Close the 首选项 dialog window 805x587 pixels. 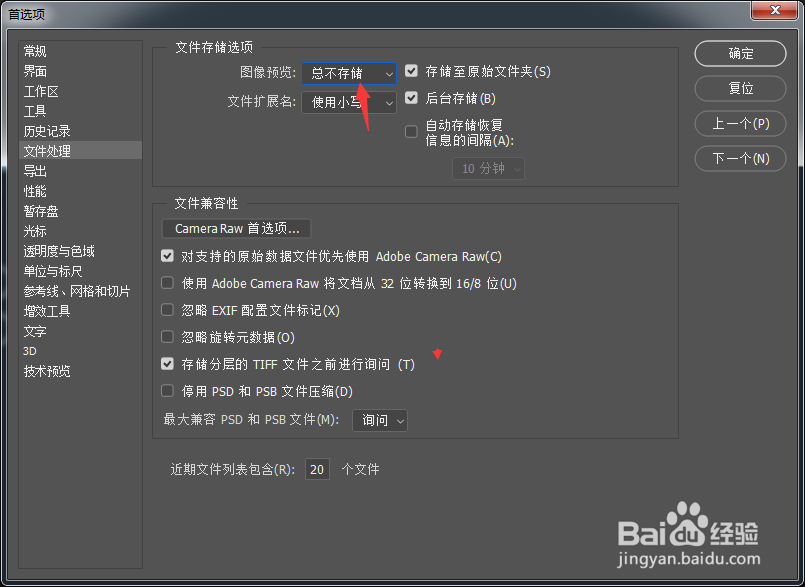775,10
